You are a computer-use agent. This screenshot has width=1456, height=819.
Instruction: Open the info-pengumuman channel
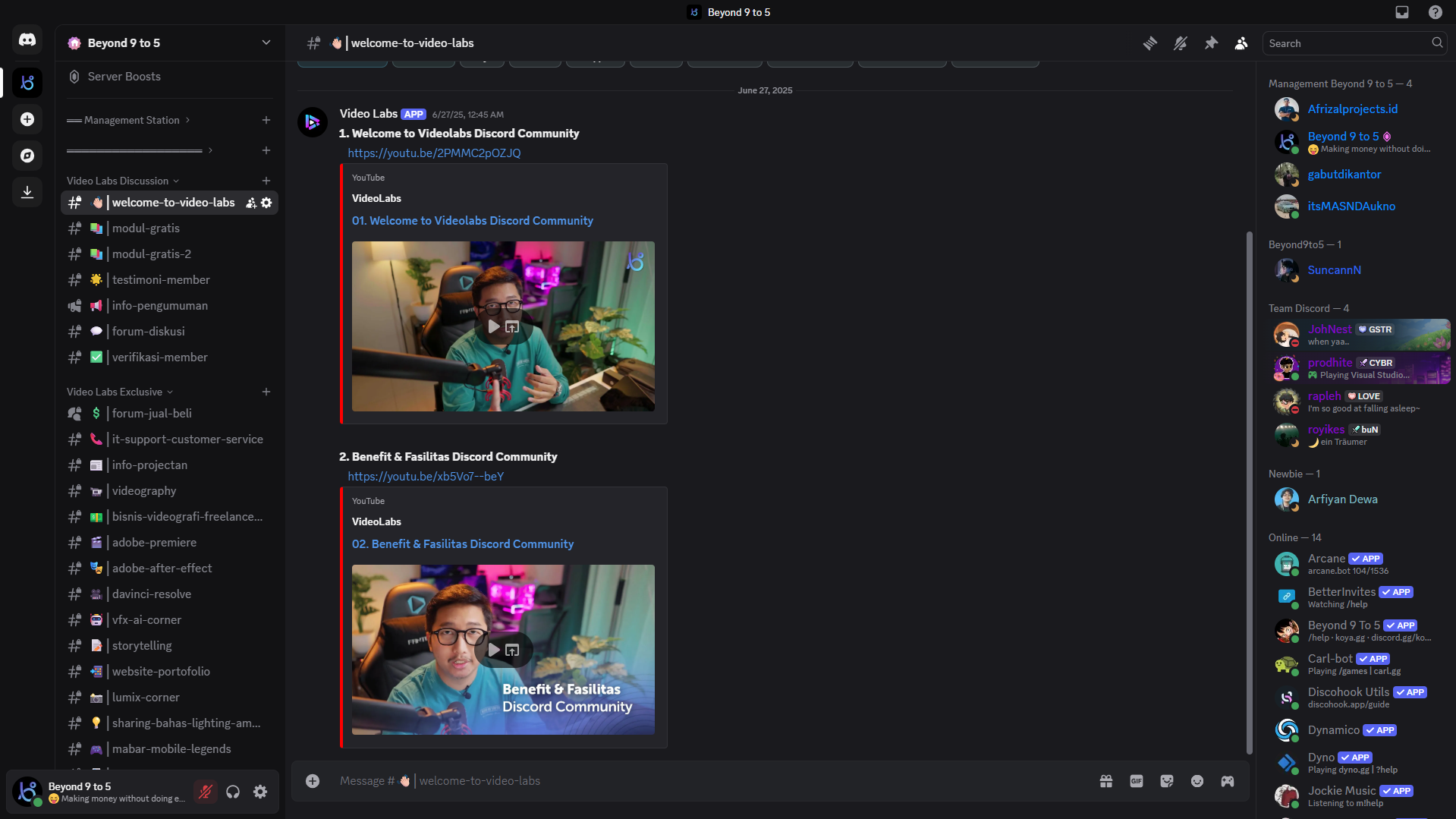coord(170,306)
